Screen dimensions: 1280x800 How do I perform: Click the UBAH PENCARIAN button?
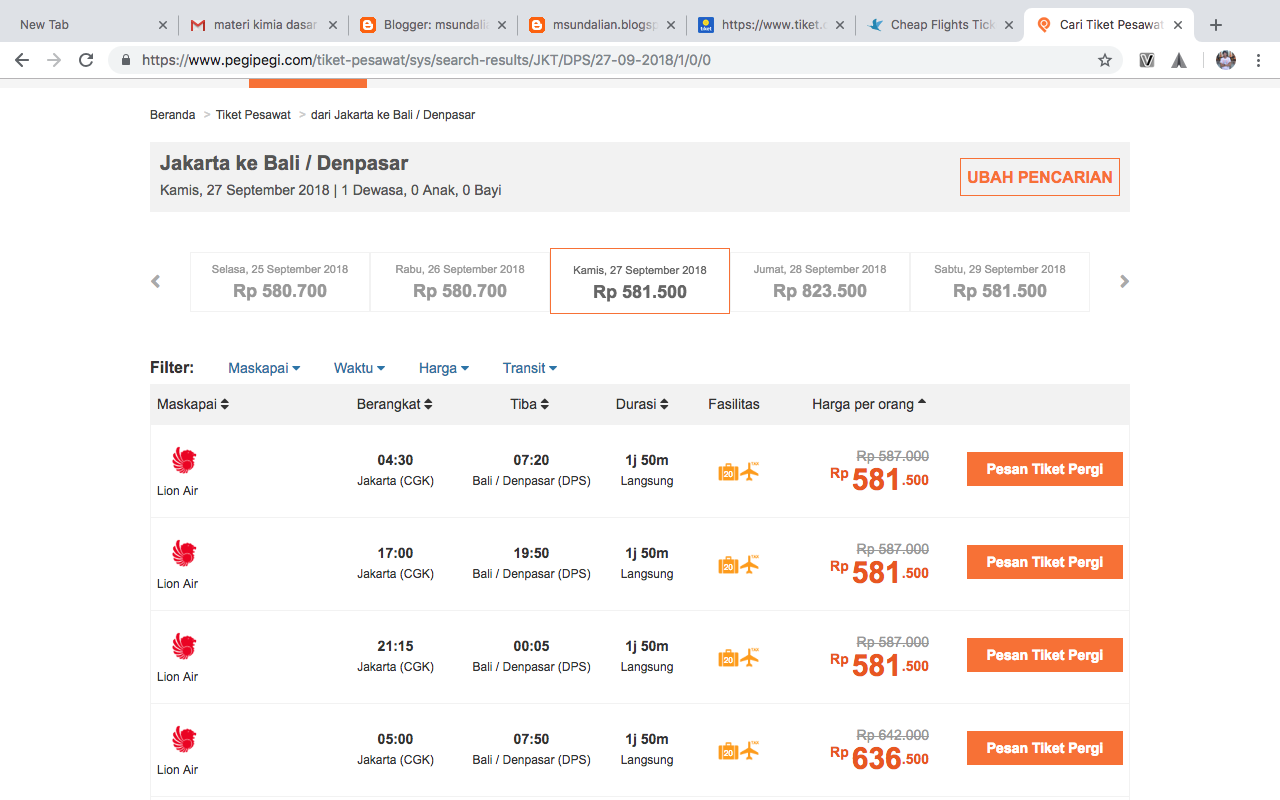click(x=1040, y=177)
